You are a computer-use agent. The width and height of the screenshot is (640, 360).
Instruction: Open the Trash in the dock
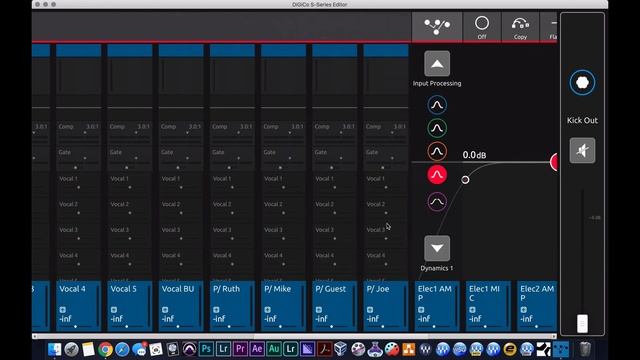coord(585,349)
